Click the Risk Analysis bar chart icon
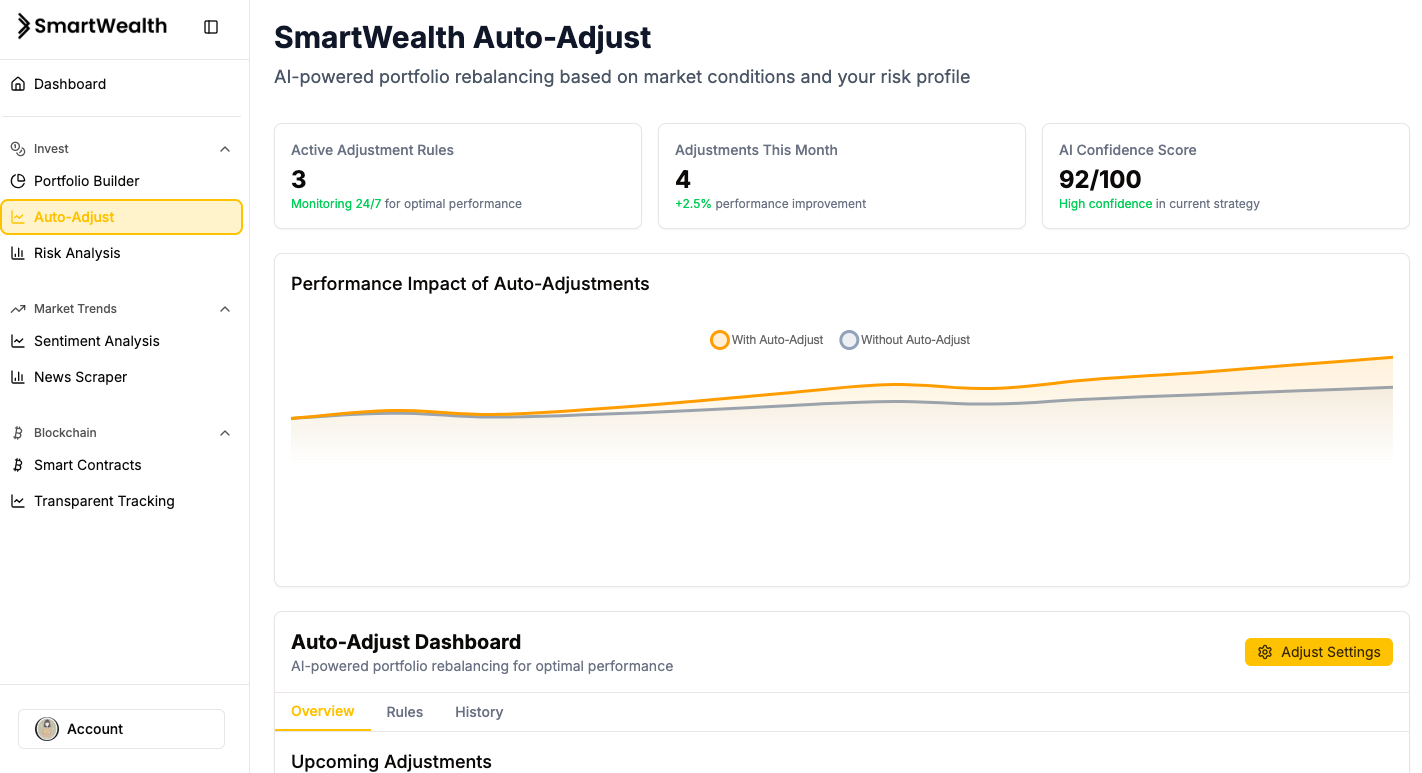This screenshot has height=773, width=1422. coord(18,253)
